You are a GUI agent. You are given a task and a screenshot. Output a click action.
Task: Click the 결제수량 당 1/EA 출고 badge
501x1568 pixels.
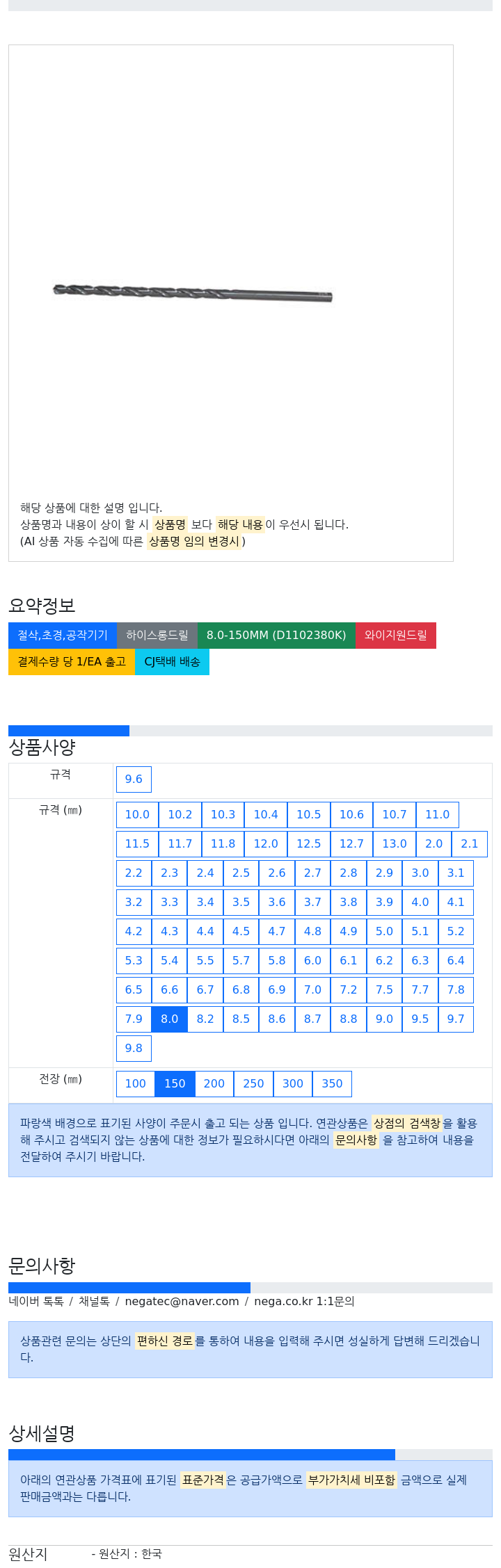(x=72, y=661)
